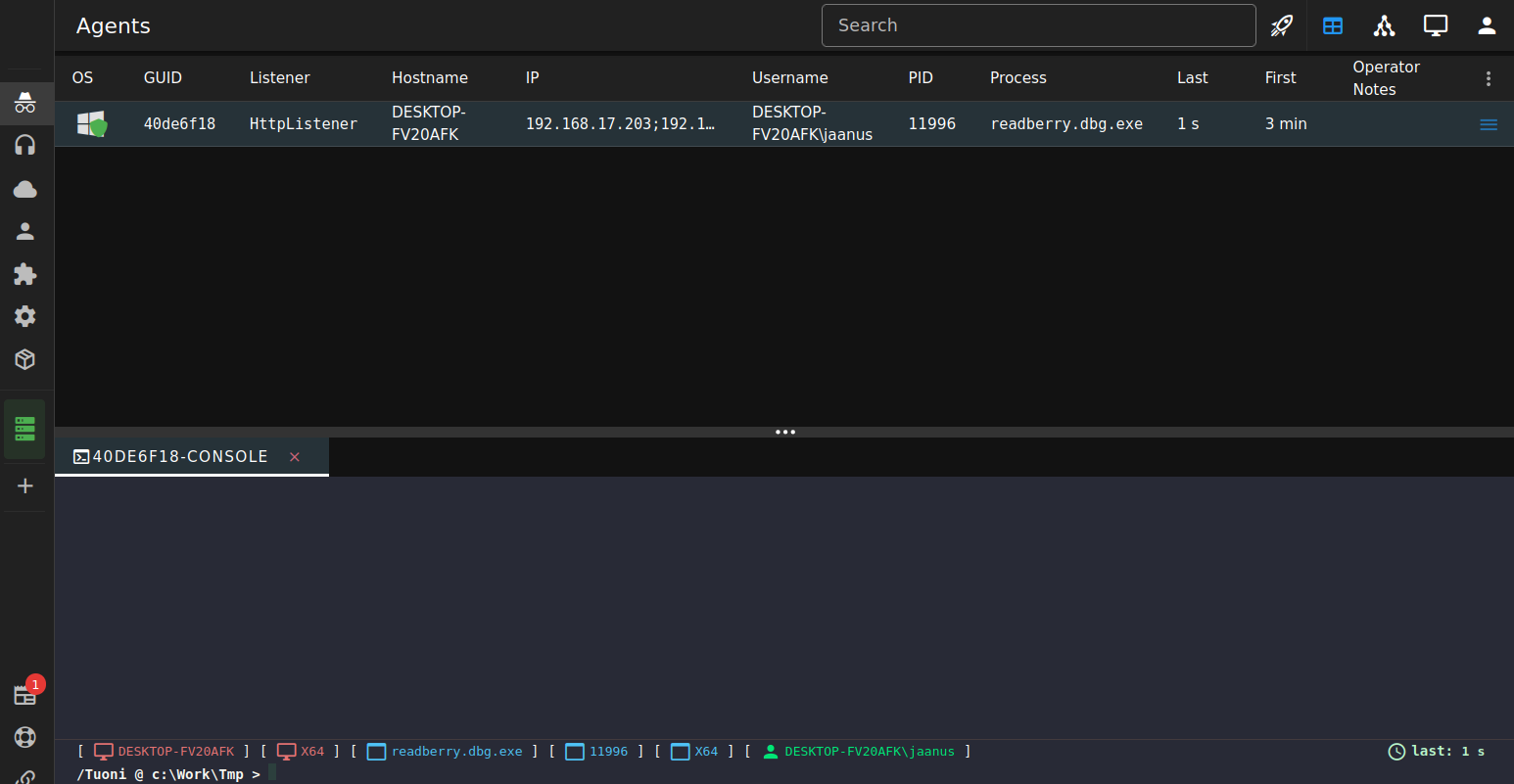
Task: Open the gear settings sidebar icon
Action: click(25, 316)
